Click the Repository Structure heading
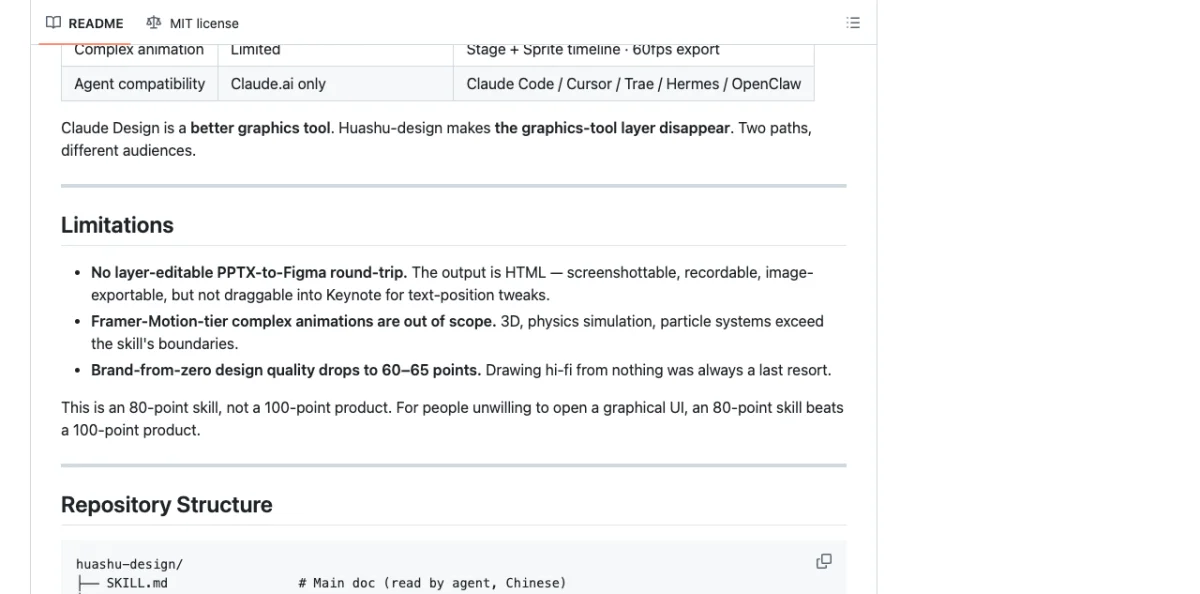The width and height of the screenshot is (1200, 594). (166, 505)
